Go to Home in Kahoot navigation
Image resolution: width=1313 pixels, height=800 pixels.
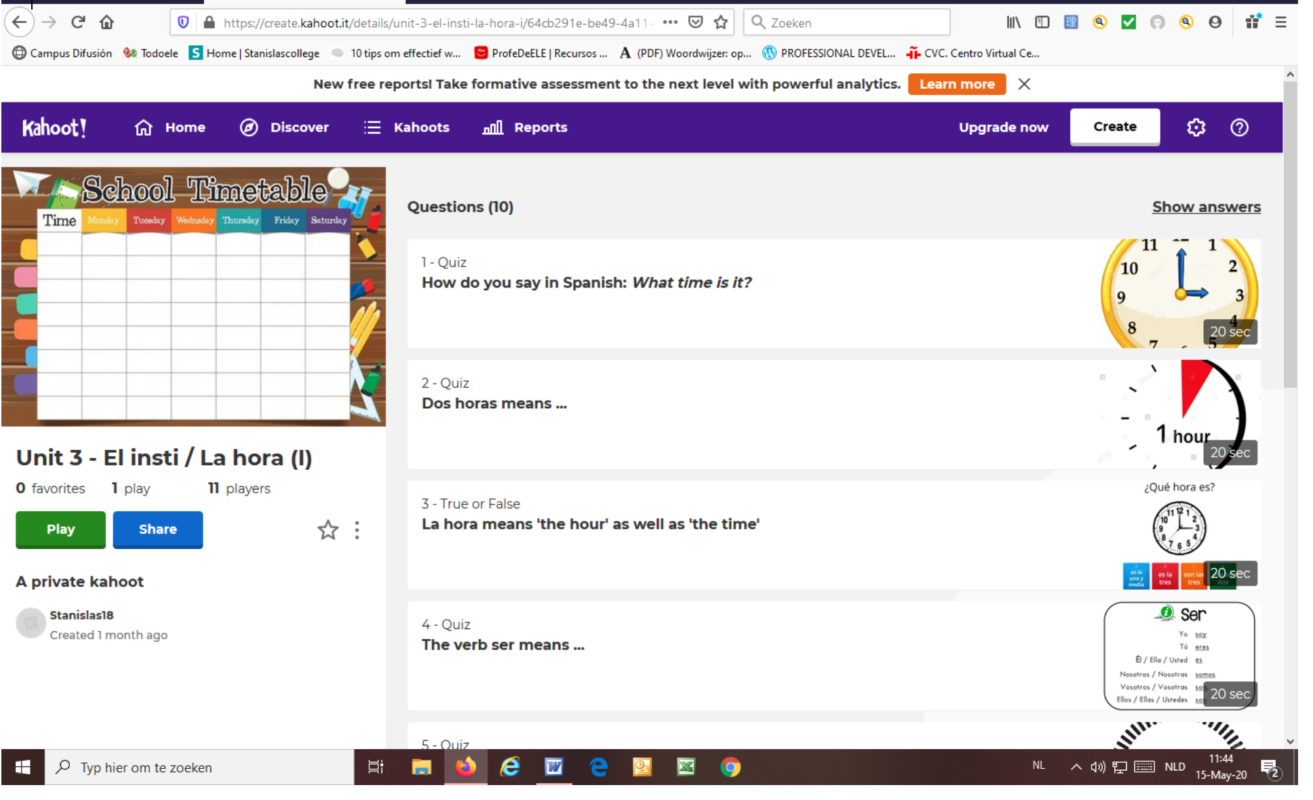tap(170, 127)
